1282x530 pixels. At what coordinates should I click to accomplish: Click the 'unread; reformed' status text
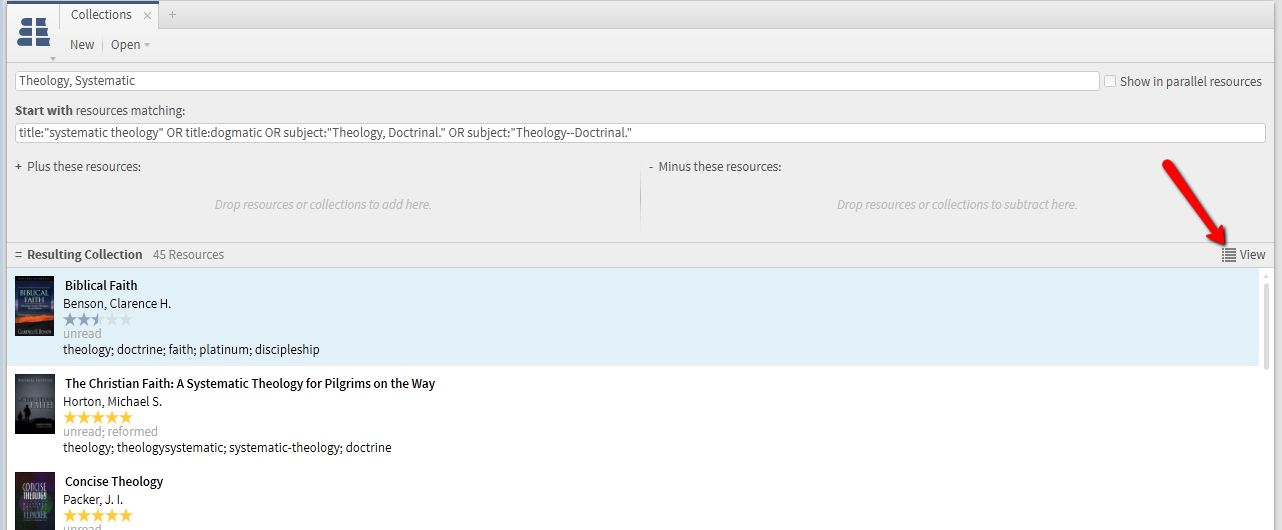[x=110, y=432]
